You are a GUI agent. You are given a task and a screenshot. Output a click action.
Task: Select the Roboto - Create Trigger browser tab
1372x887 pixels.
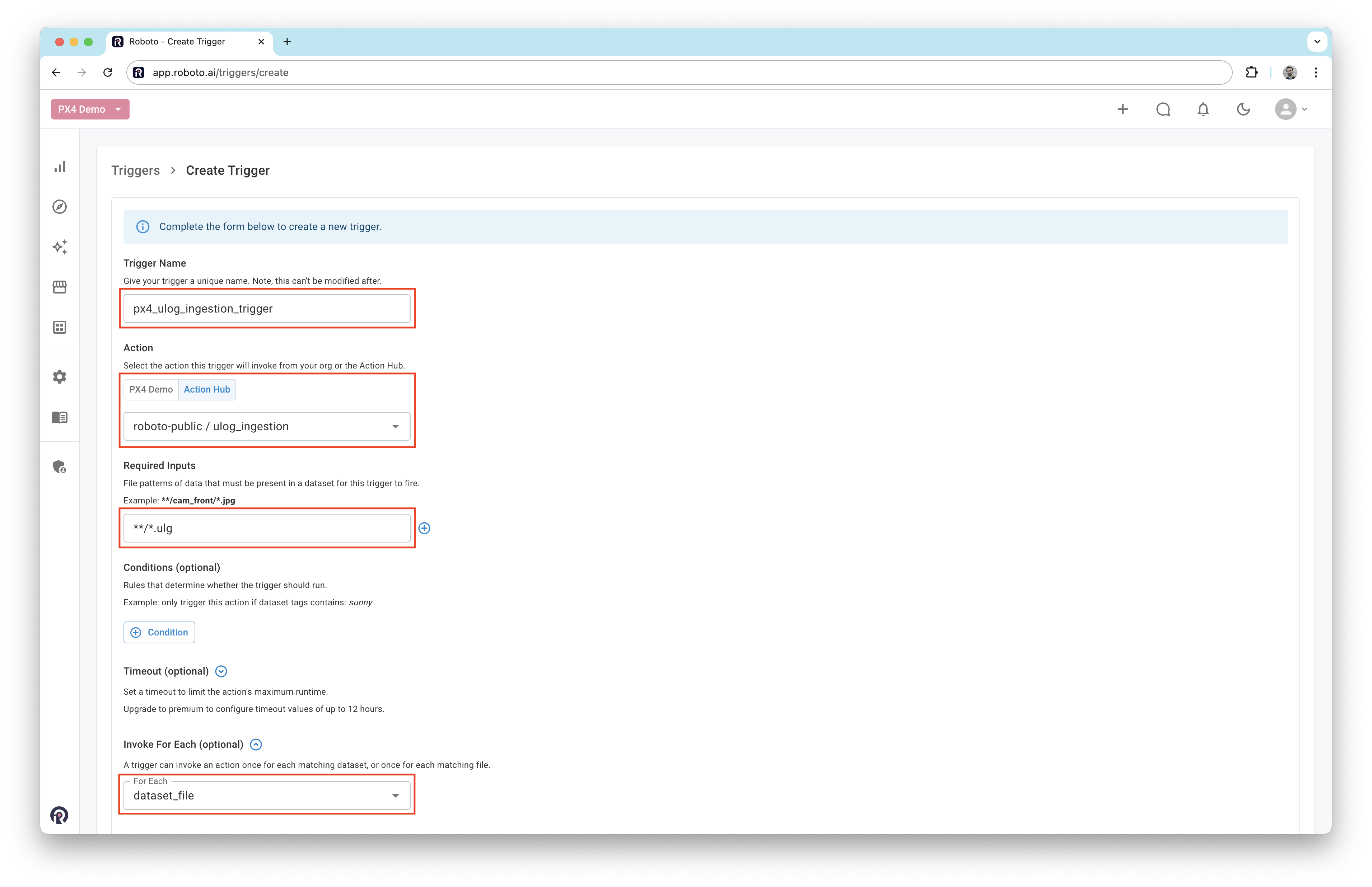tap(177, 42)
